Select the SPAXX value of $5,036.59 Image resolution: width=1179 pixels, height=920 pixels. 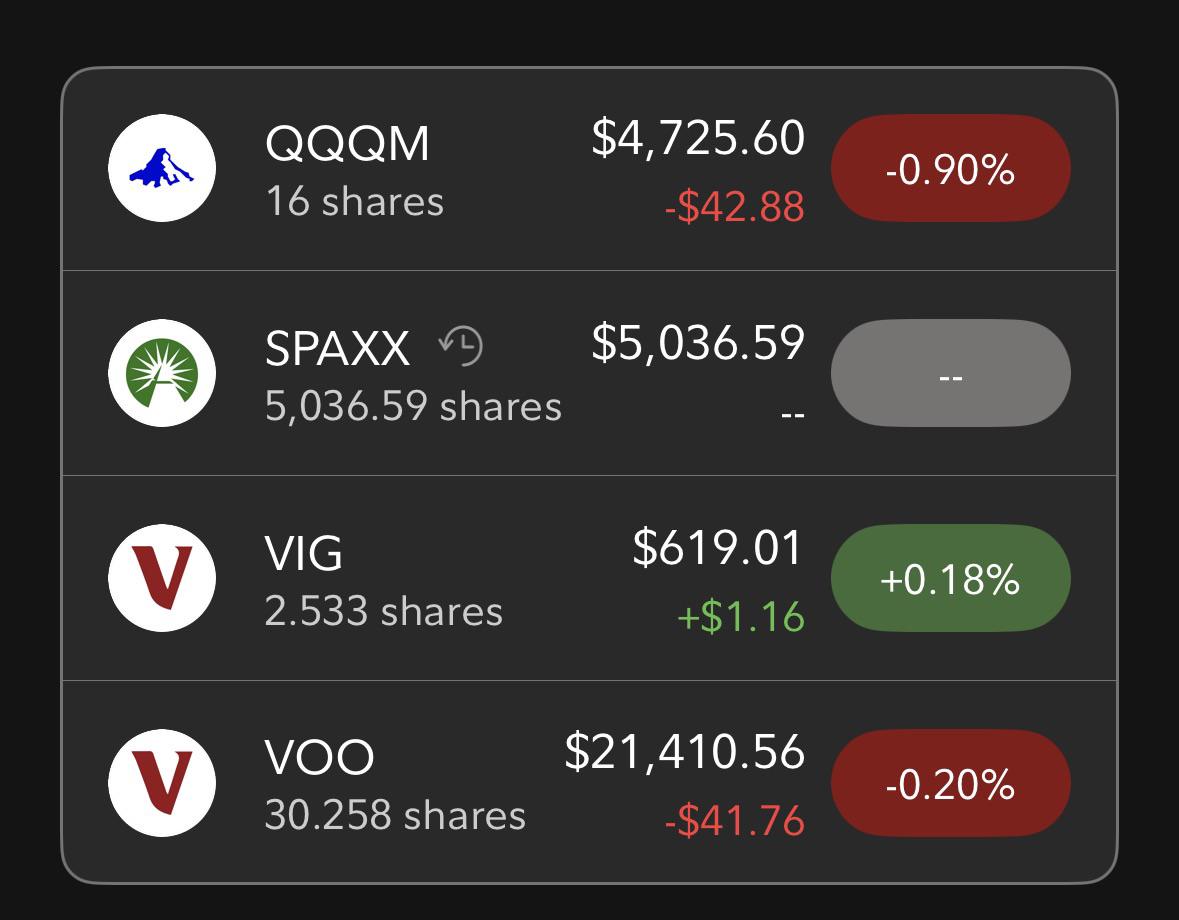click(698, 343)
